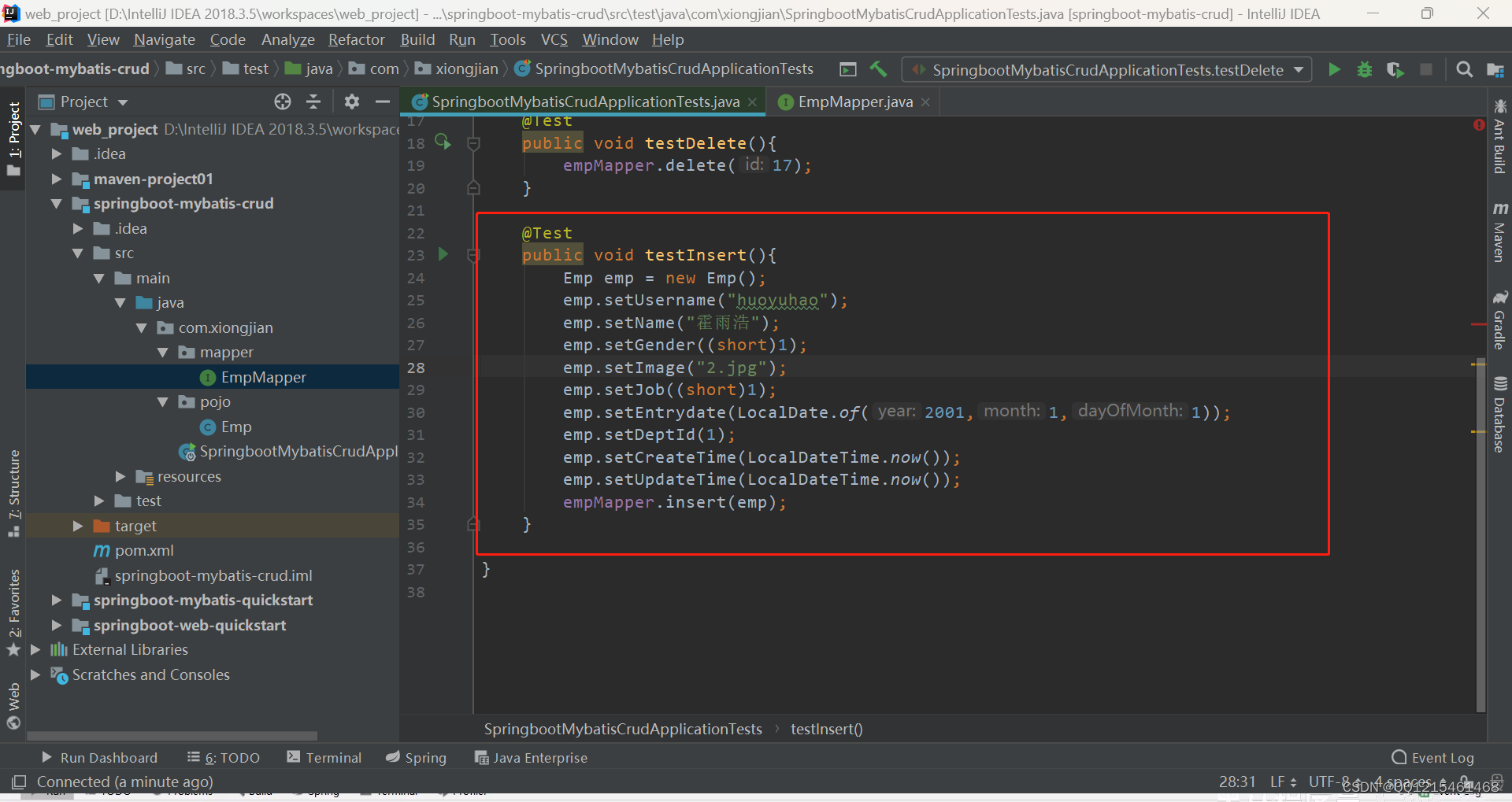Switch to EmpMapper.java editor tab
The height and width of the screenshot is (802, 1512).
[855, 102]
